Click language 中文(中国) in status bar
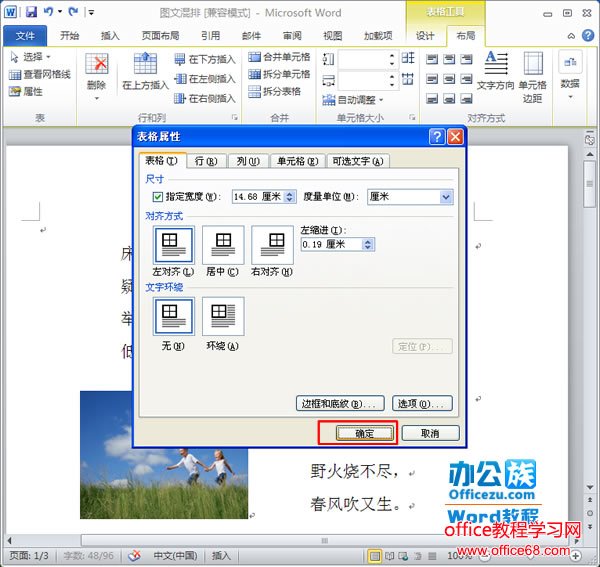This screenshot has height=567, width=600. (x=175, y=555)
